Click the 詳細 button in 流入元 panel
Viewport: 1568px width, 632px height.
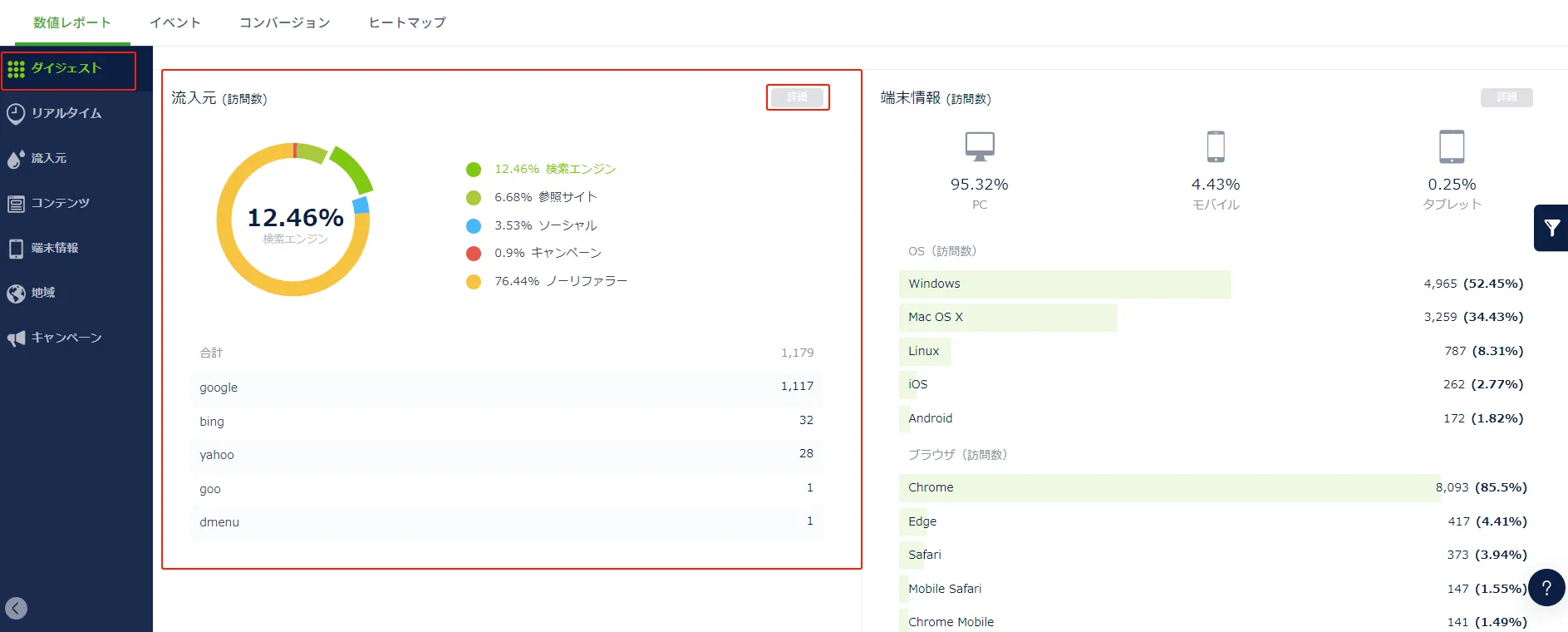pos(797,97)
